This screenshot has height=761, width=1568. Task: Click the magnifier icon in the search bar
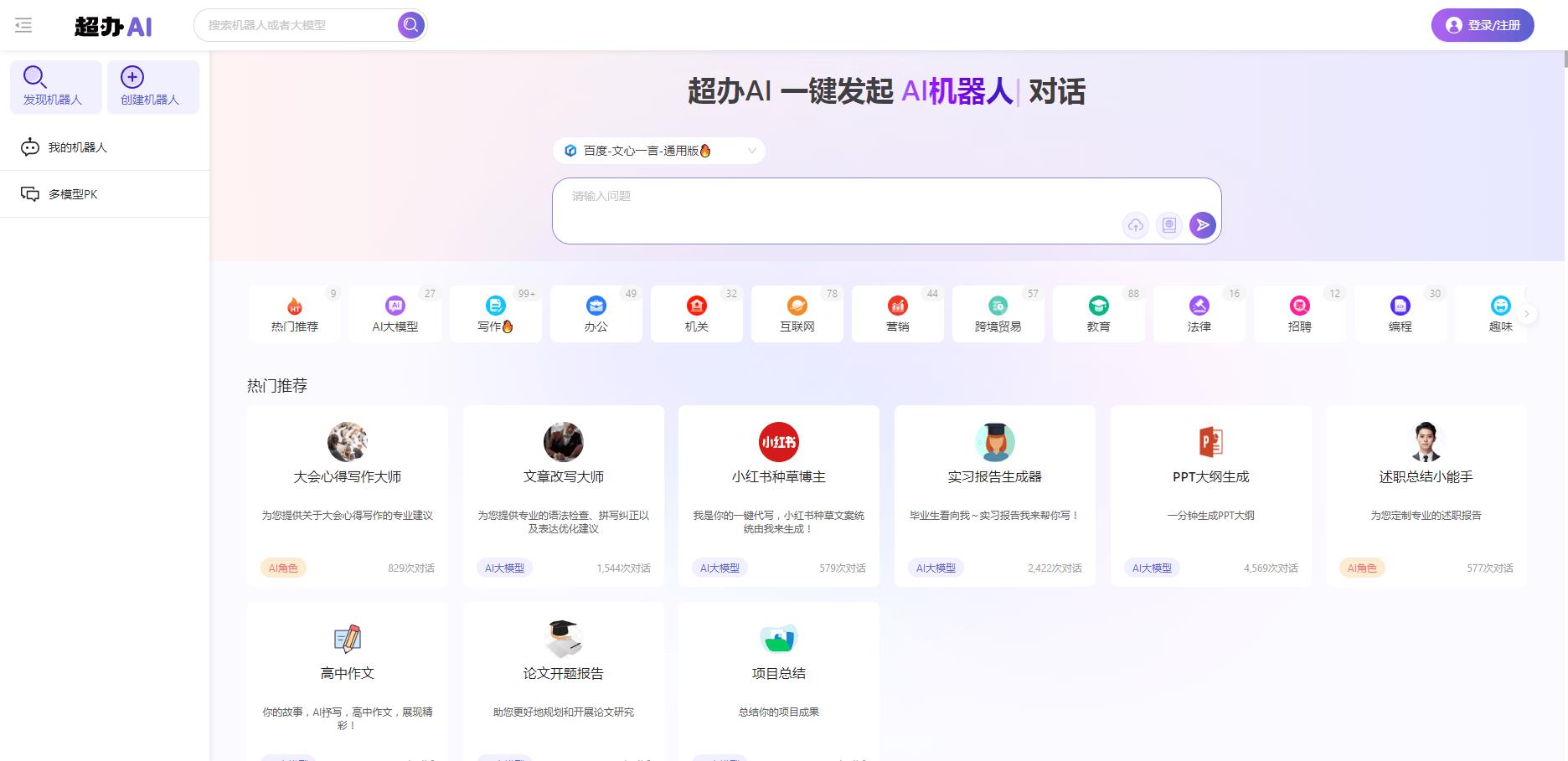(x=410, y=24)
